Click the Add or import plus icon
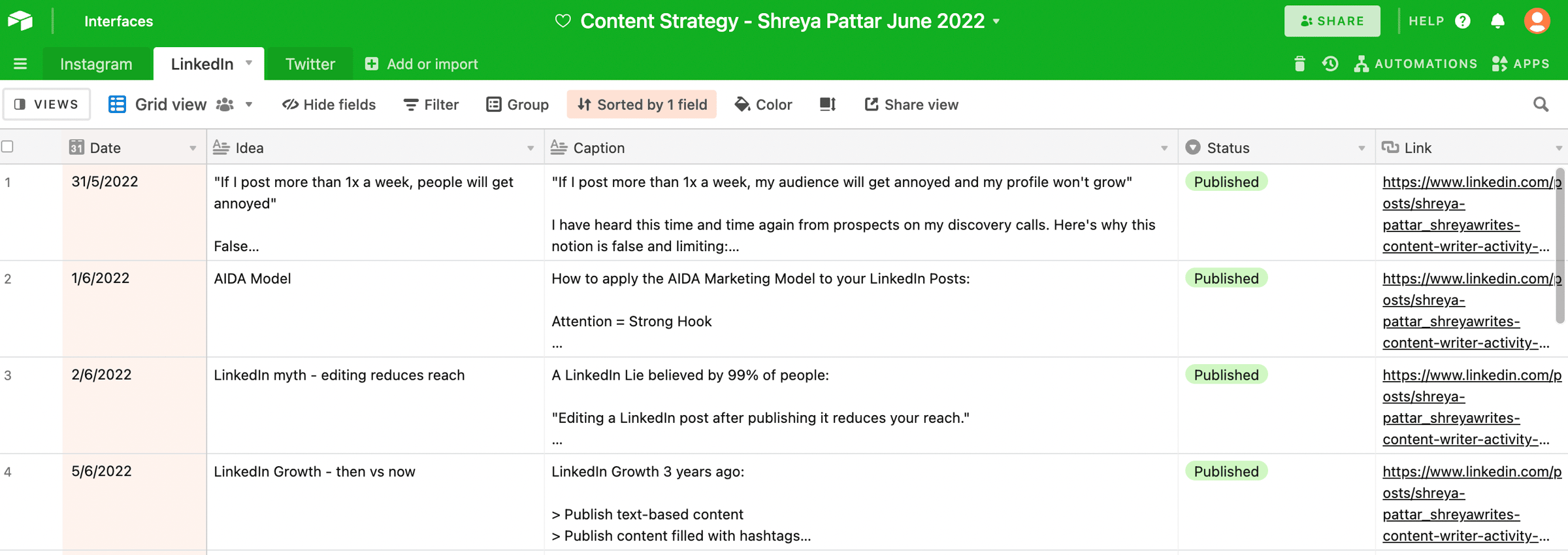This screenshot has width=1568, height=555. [372, 64]
